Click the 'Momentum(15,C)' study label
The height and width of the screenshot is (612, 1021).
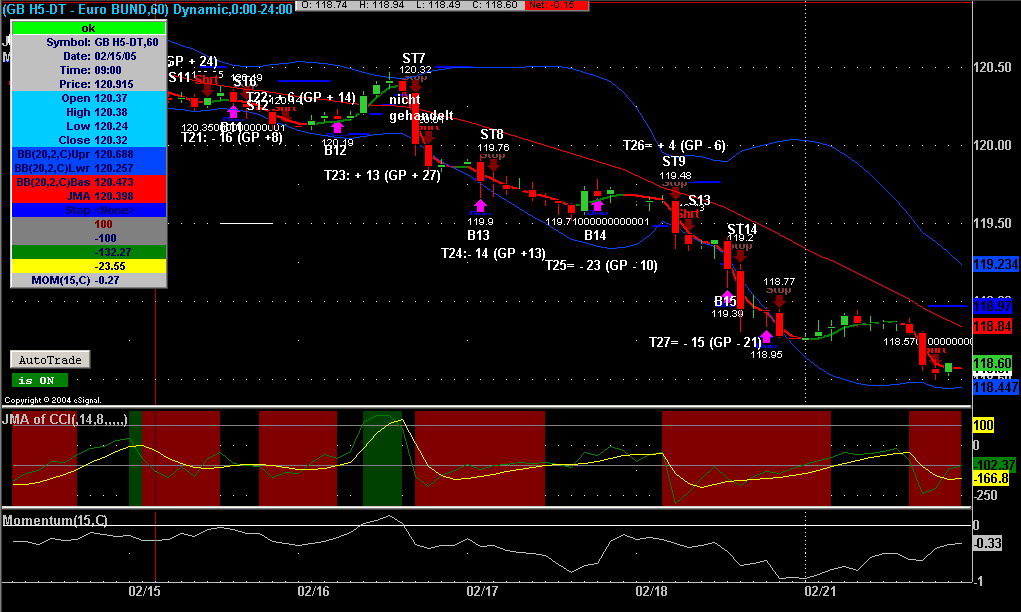tap(55, 520)
